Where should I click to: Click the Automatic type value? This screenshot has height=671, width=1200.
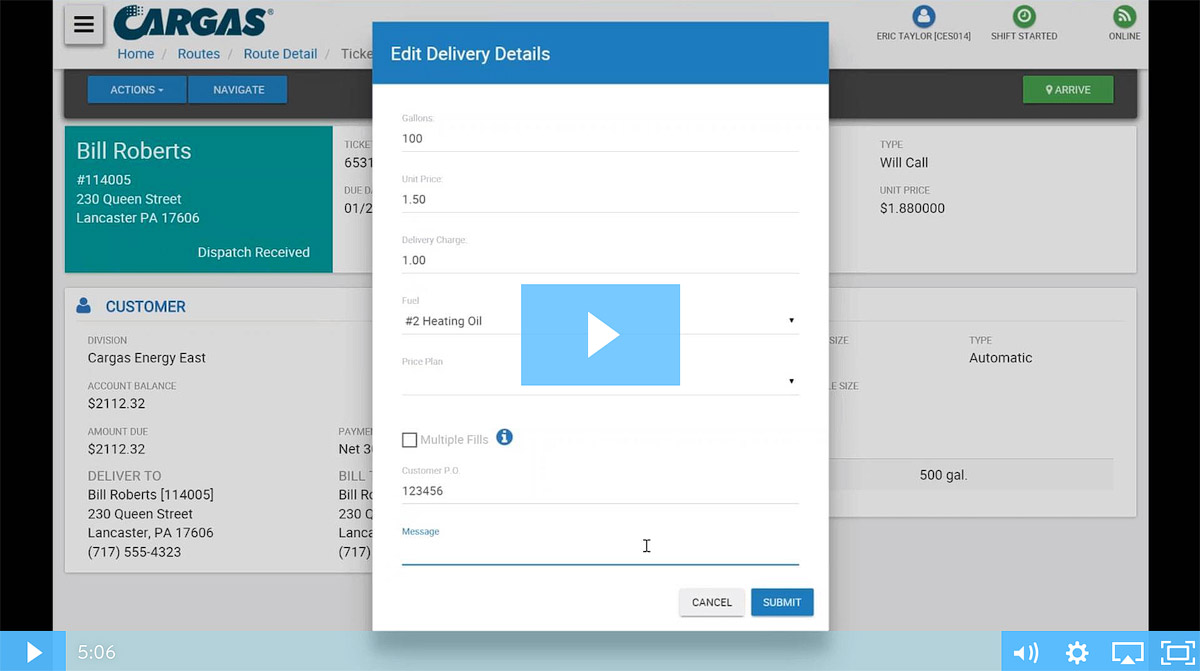pyautogui.click(x=1001, y=358)
